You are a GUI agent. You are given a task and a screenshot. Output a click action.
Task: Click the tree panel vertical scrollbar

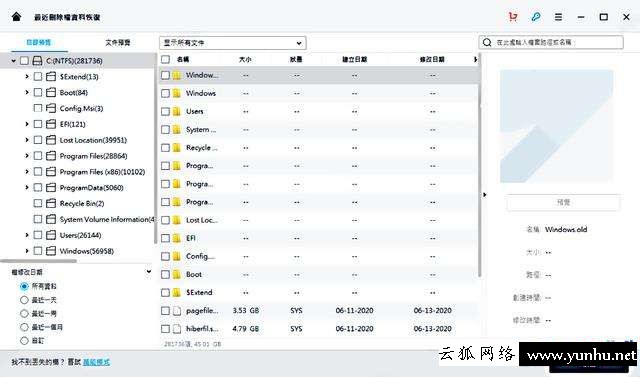point(156,149)
